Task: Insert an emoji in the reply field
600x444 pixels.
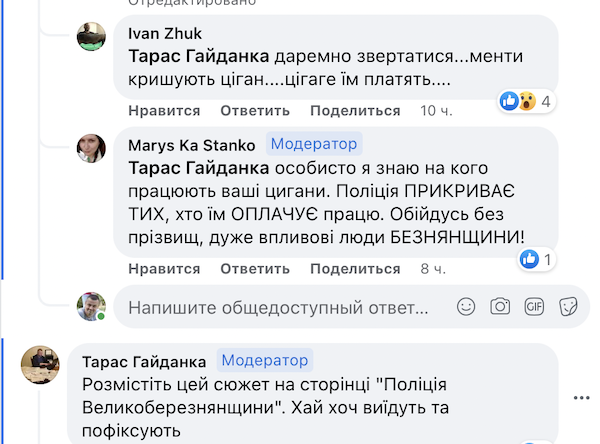Action: pos(466,306)
